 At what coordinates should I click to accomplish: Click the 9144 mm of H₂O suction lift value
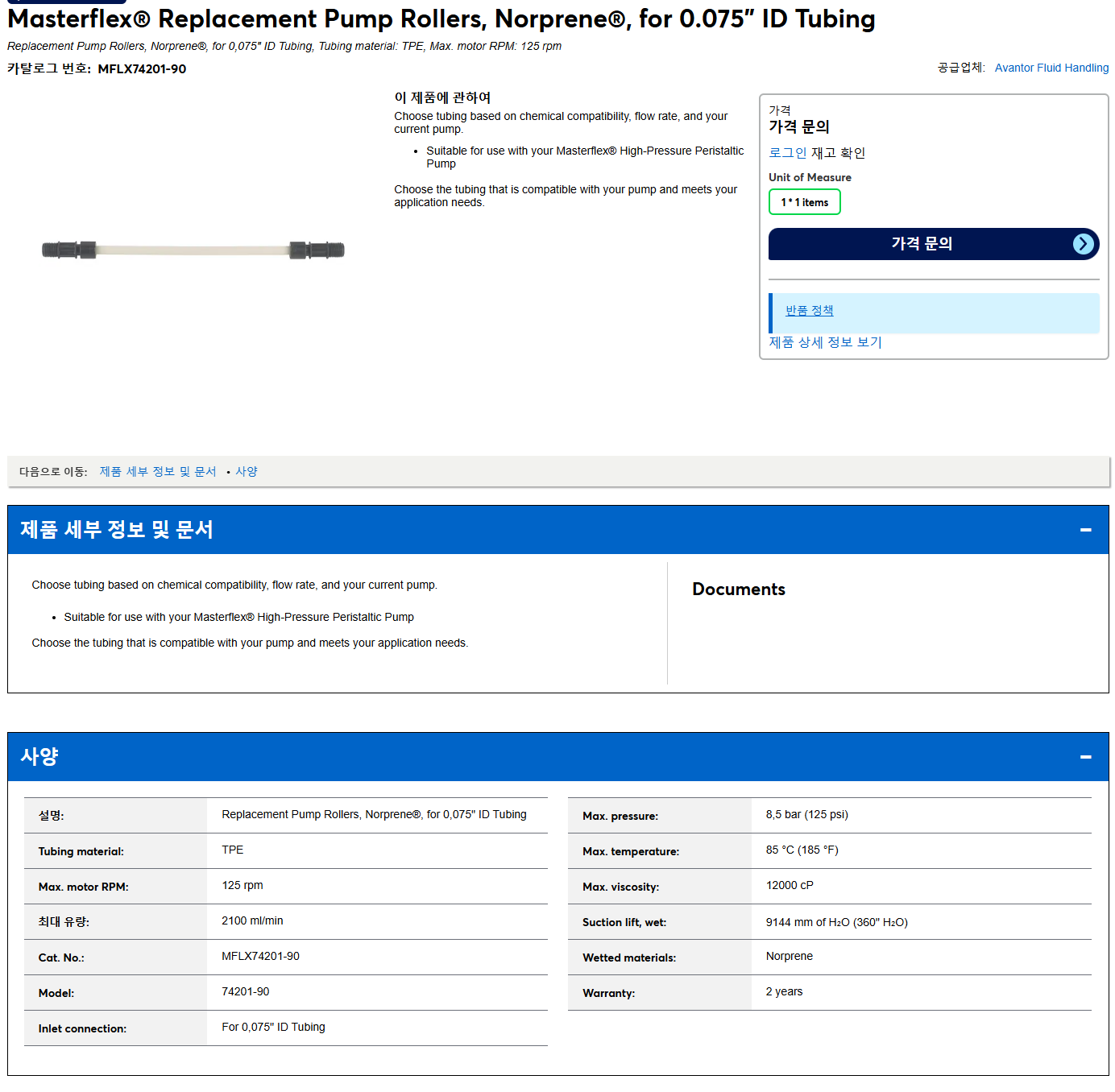pos(836,923)
